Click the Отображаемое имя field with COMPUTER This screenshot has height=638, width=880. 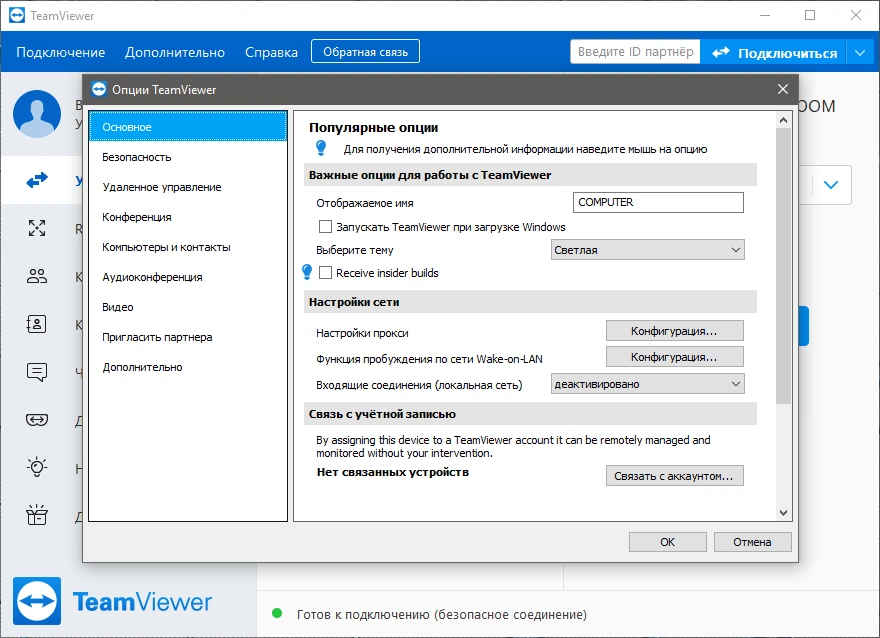(658, 202)
